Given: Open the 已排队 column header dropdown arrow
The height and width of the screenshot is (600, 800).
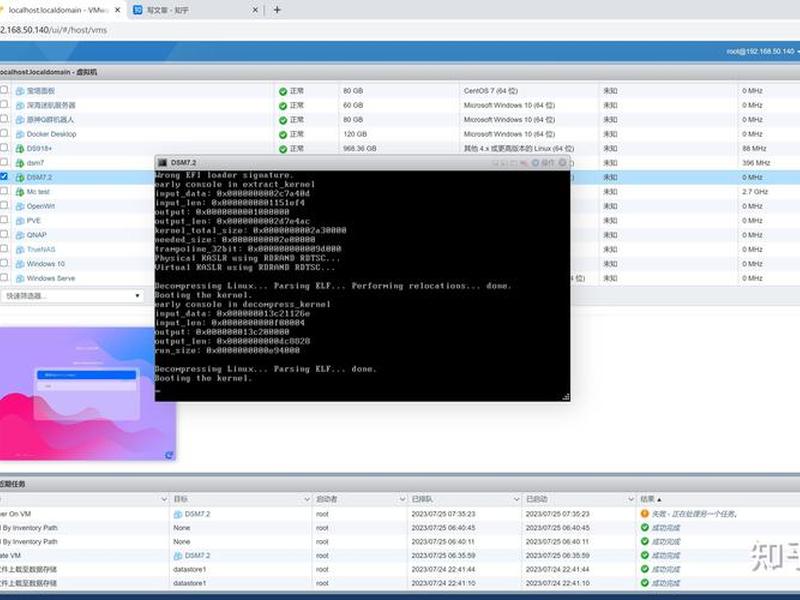Looking at the screenshot, I should point(516,499).
